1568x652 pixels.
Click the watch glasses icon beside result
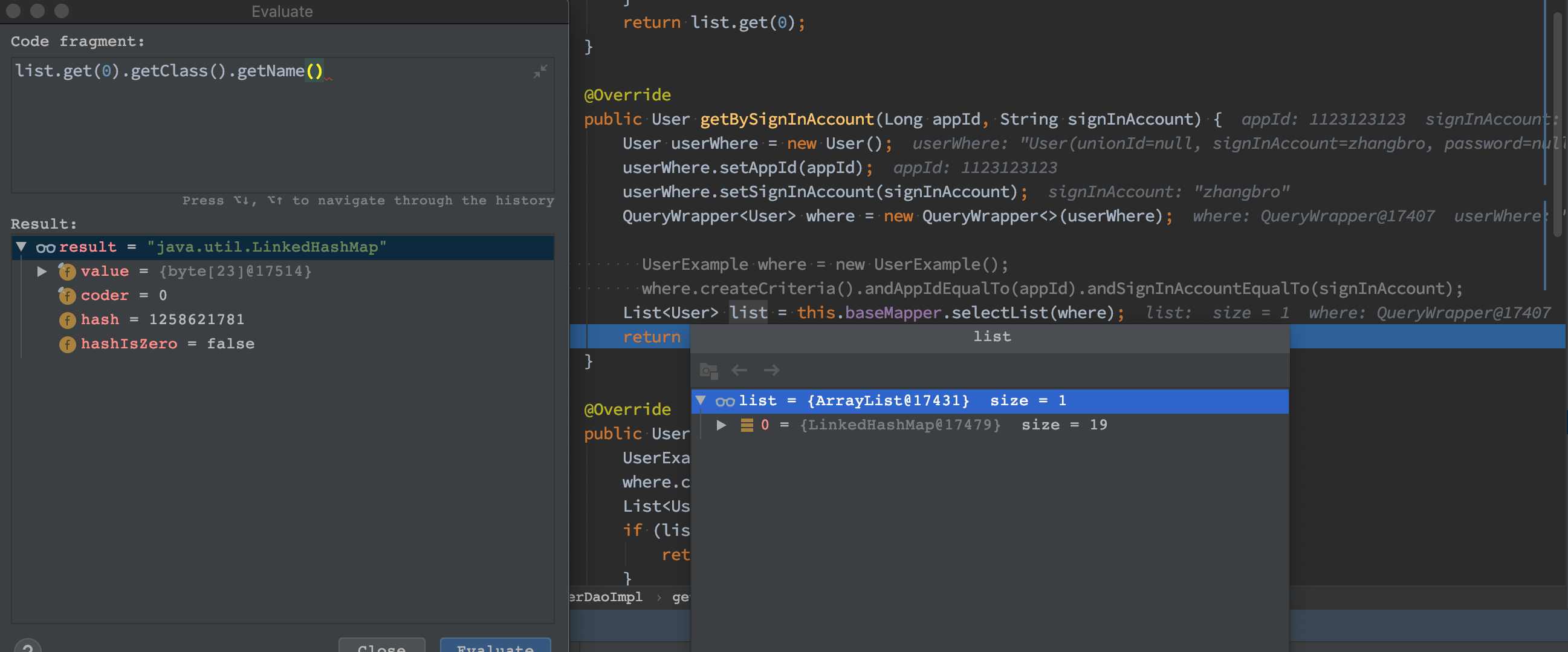pyautogui.click(x=46, y=247)
